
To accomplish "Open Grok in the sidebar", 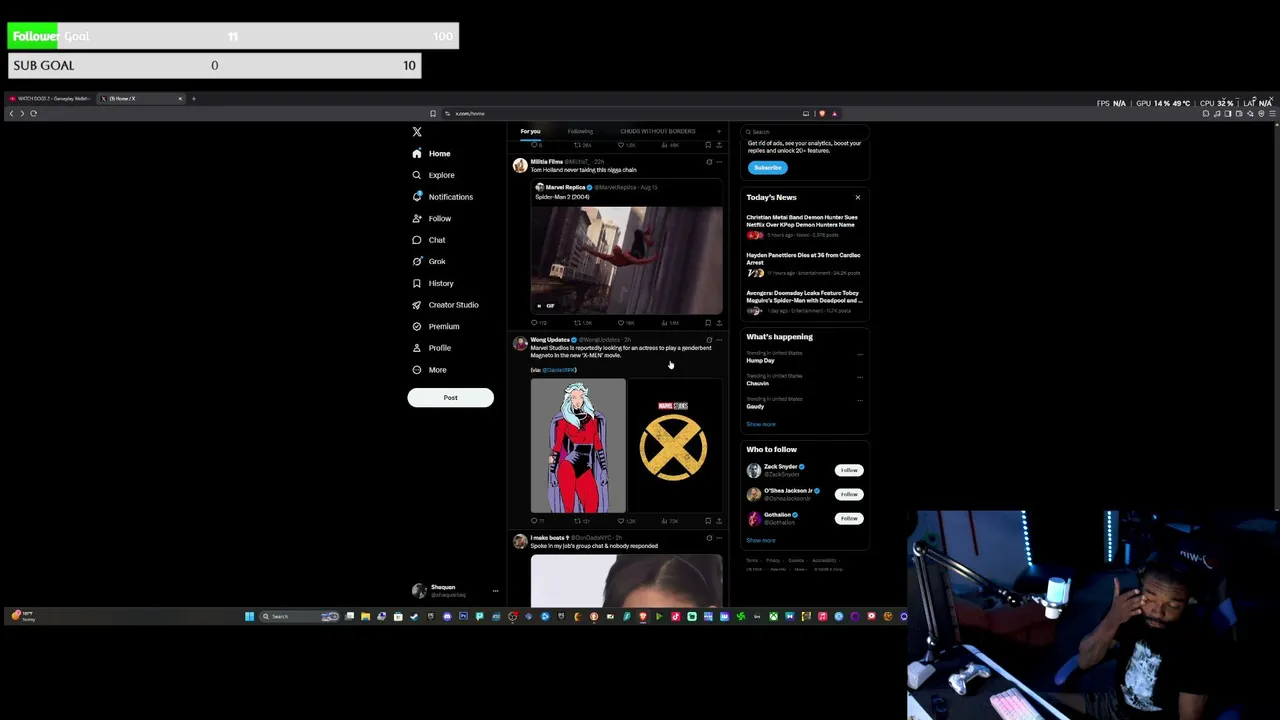I will coord(429,262).
